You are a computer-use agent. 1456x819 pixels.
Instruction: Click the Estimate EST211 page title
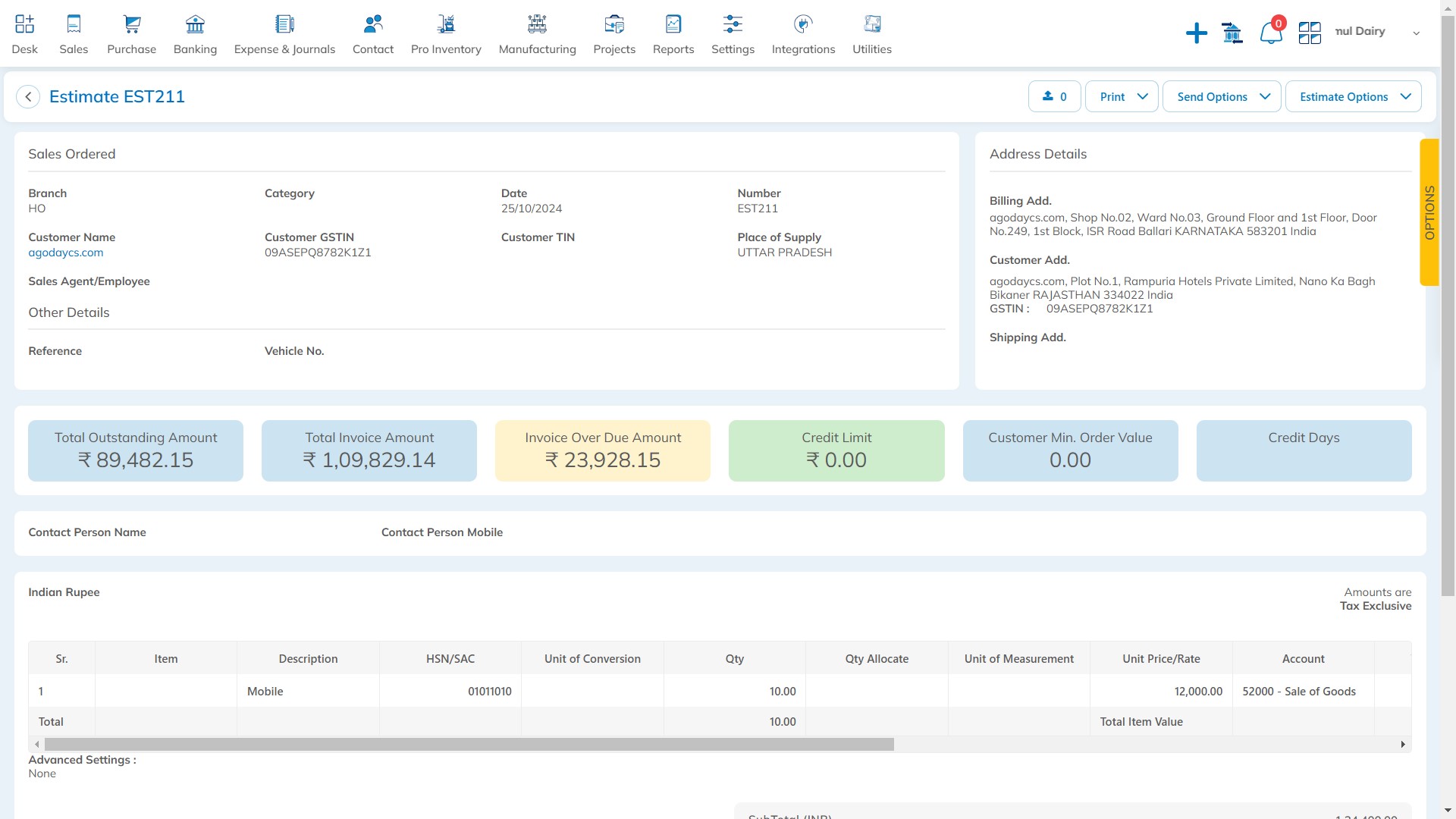tap(117, 96)
